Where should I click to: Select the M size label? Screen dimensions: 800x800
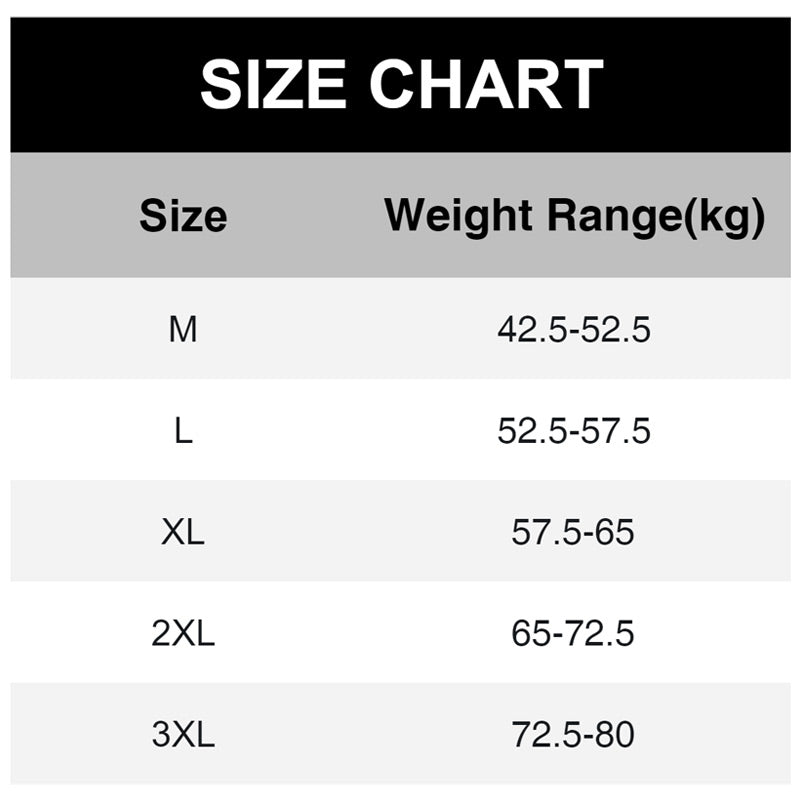tap(183, 329)
